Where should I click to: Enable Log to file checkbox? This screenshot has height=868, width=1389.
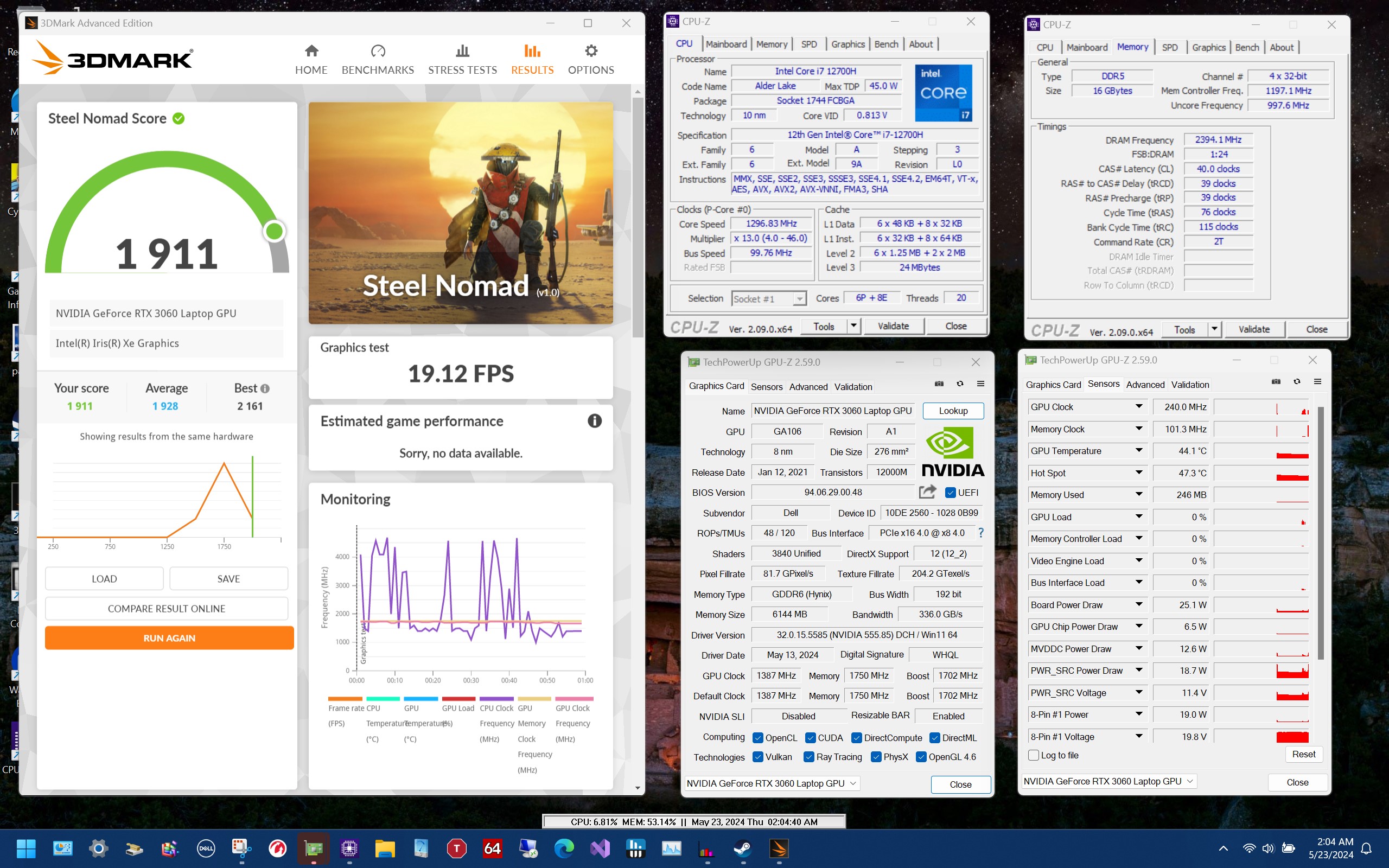(1034, 756)
